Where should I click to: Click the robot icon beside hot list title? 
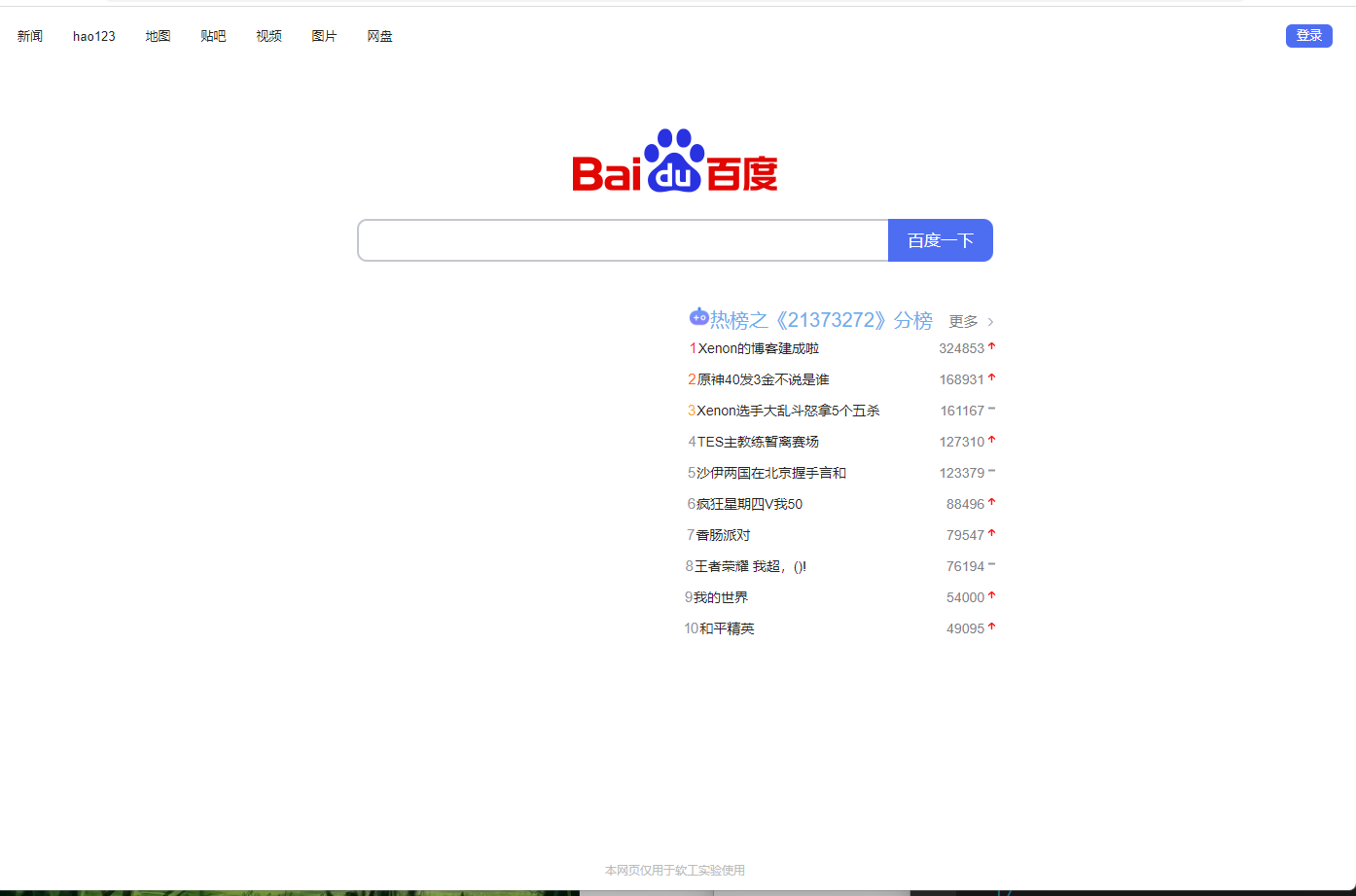tap(698, 316)
